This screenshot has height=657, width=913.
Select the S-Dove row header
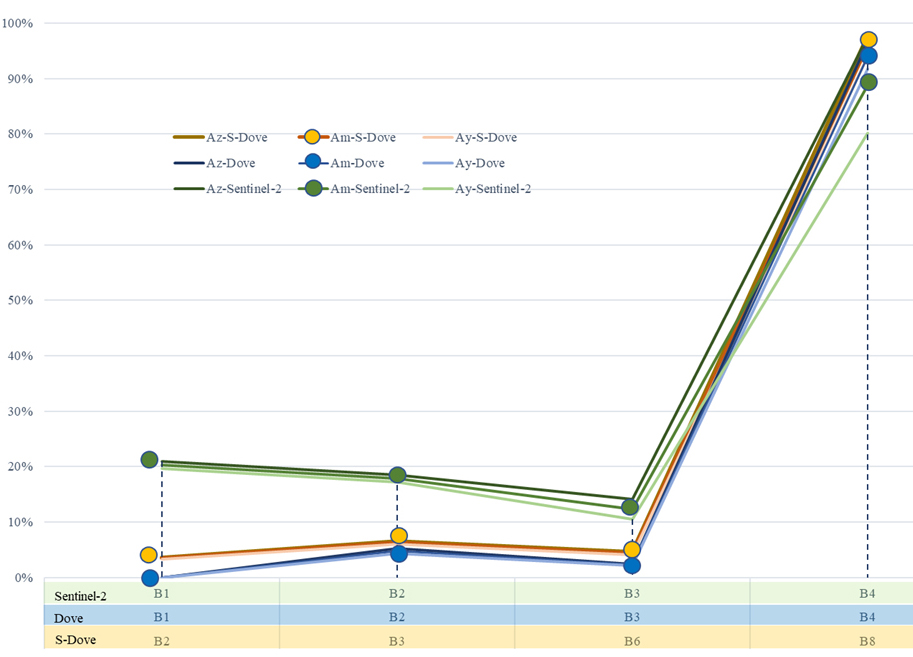pyautogui.click(x=75, y=639)
